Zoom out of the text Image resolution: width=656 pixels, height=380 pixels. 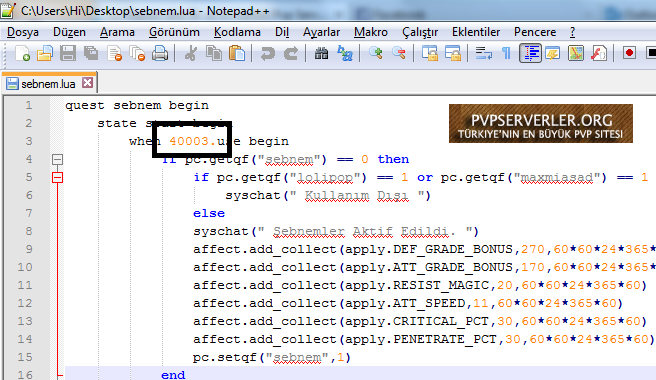399,53
